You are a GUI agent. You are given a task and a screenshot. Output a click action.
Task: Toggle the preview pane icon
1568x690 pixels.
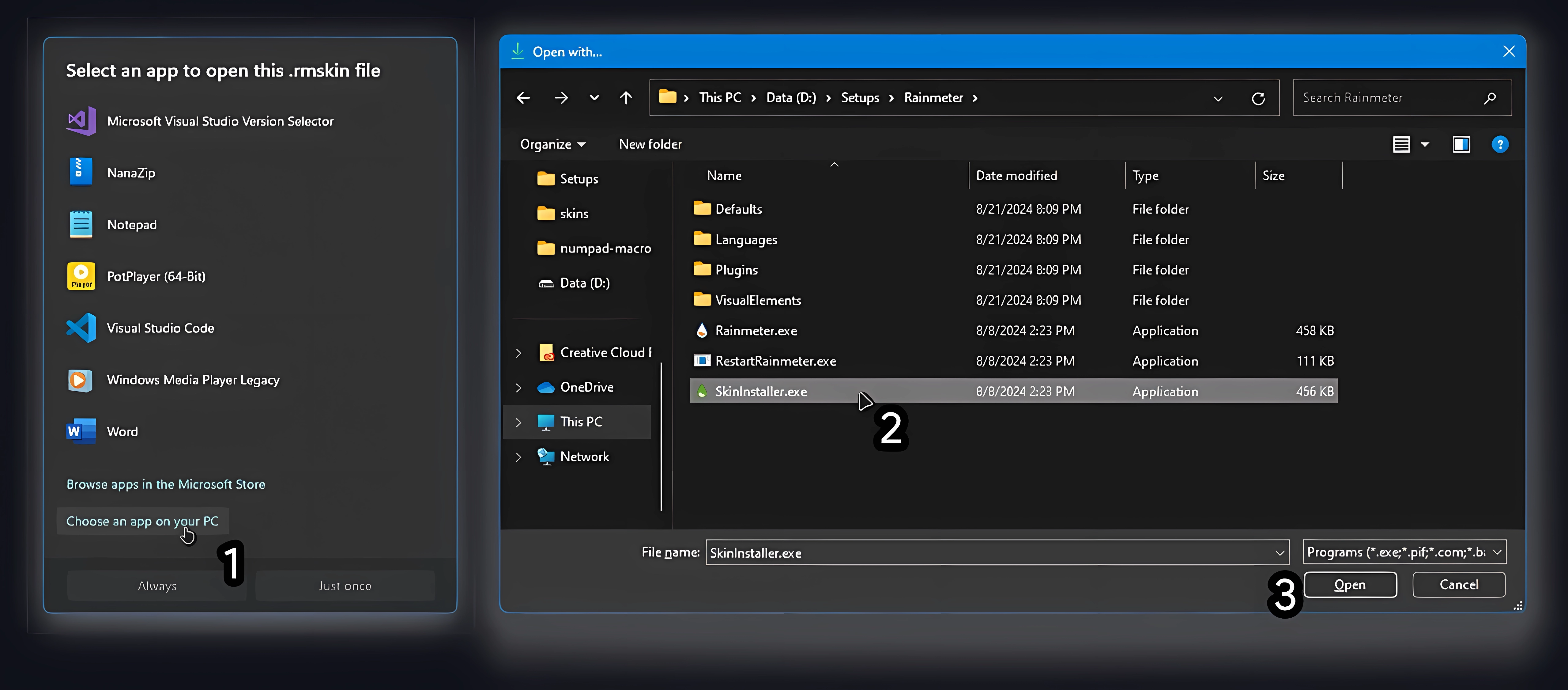(1461, 144)
